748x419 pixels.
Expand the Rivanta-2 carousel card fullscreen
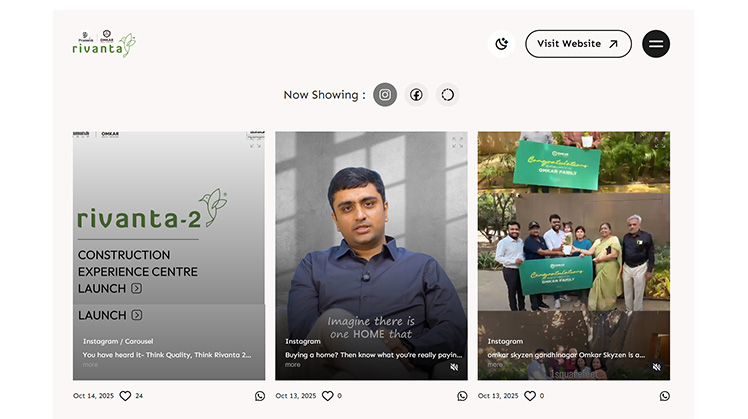(255, 143)
